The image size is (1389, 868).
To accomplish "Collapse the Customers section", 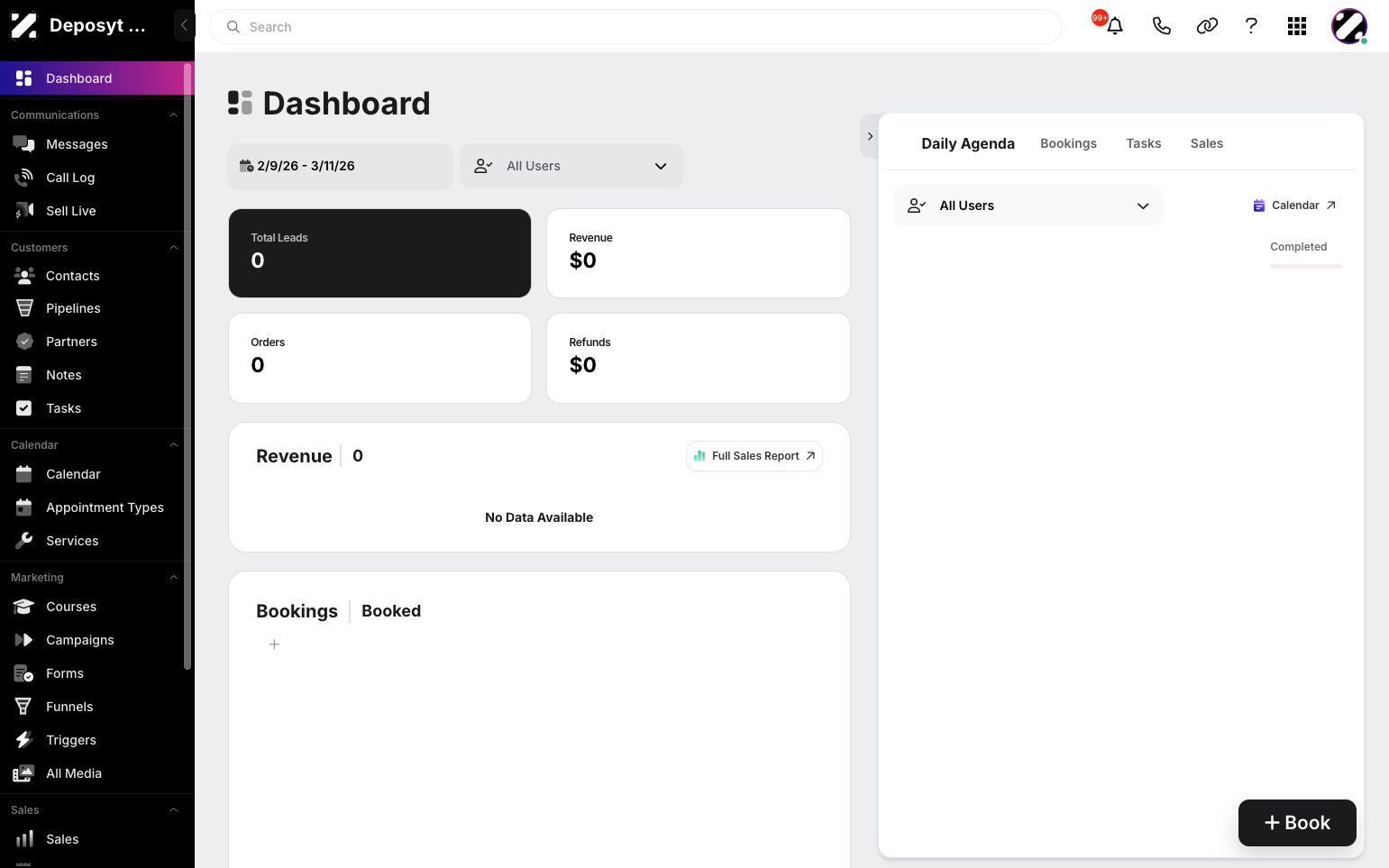I will tap(173, 248).
